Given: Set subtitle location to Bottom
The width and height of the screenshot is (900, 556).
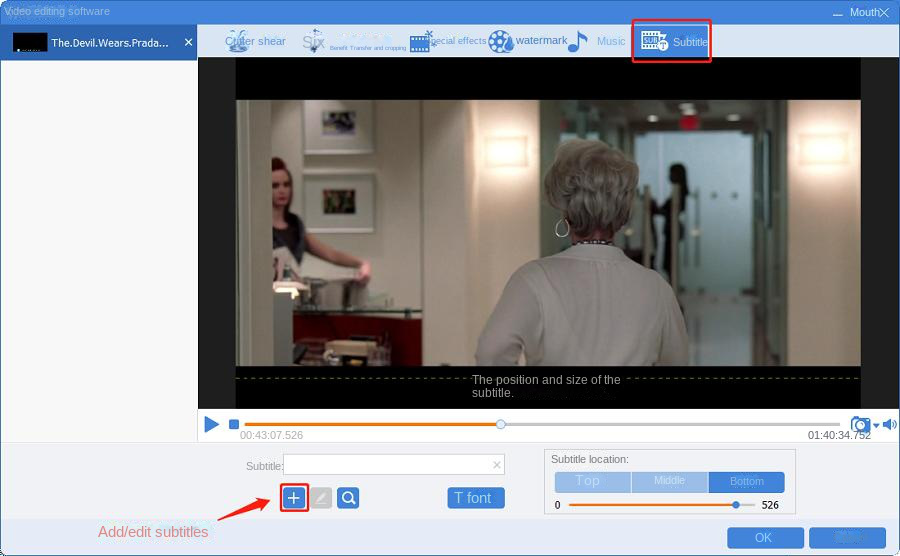Looking at the screenshot, I should [x=746, y=482].
